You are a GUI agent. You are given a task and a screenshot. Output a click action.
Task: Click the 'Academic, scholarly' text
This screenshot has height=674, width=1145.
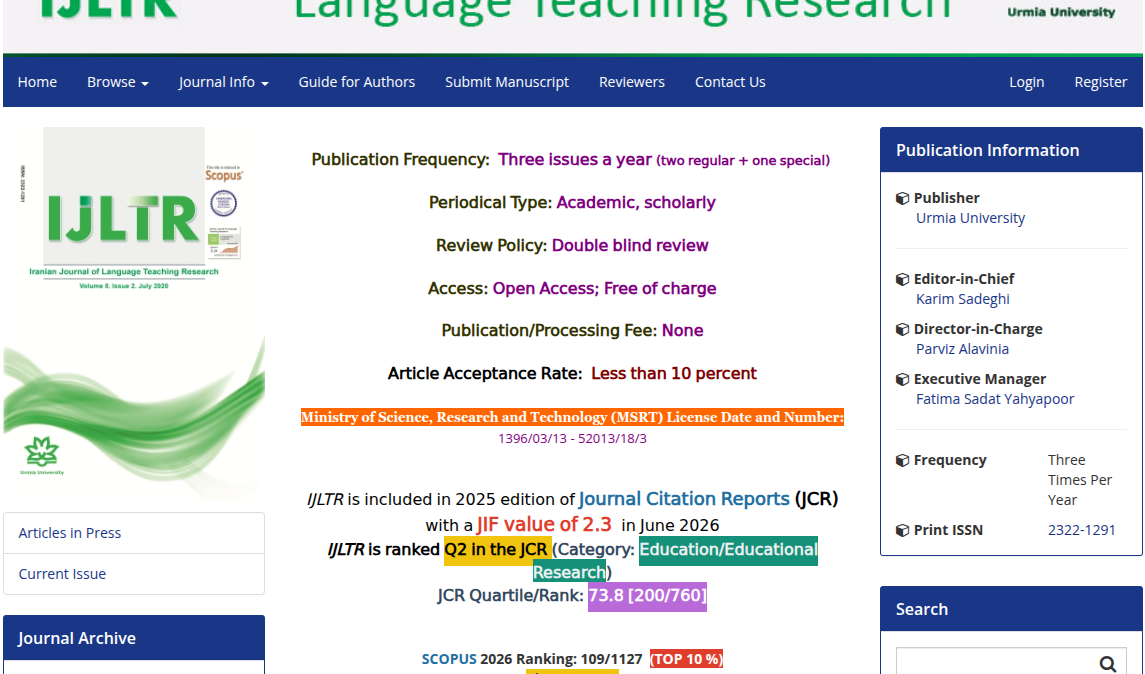coord(636,202)
